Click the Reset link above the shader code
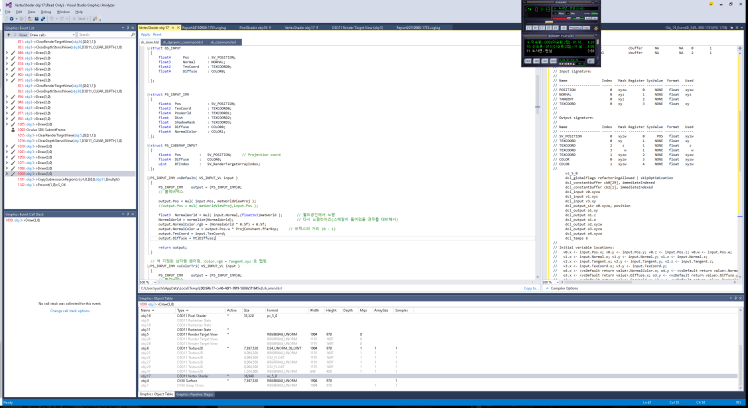Viewport: 748px width, 408px height. coord(156,34)
